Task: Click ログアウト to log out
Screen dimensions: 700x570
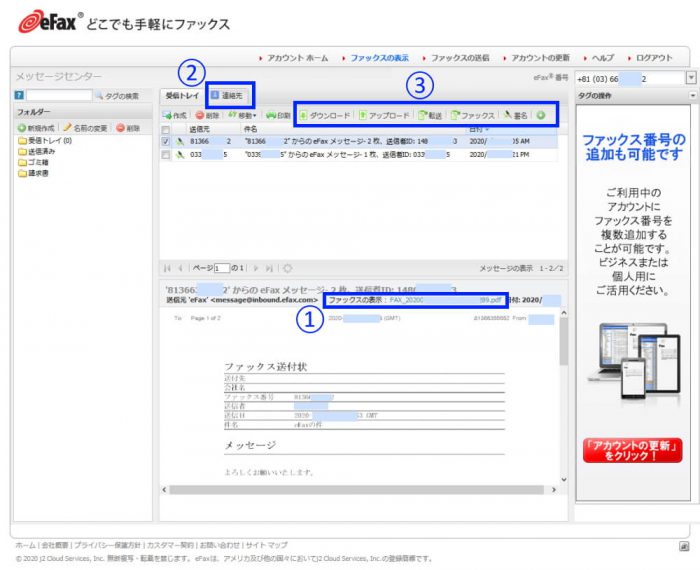Action: click(654, 58)
